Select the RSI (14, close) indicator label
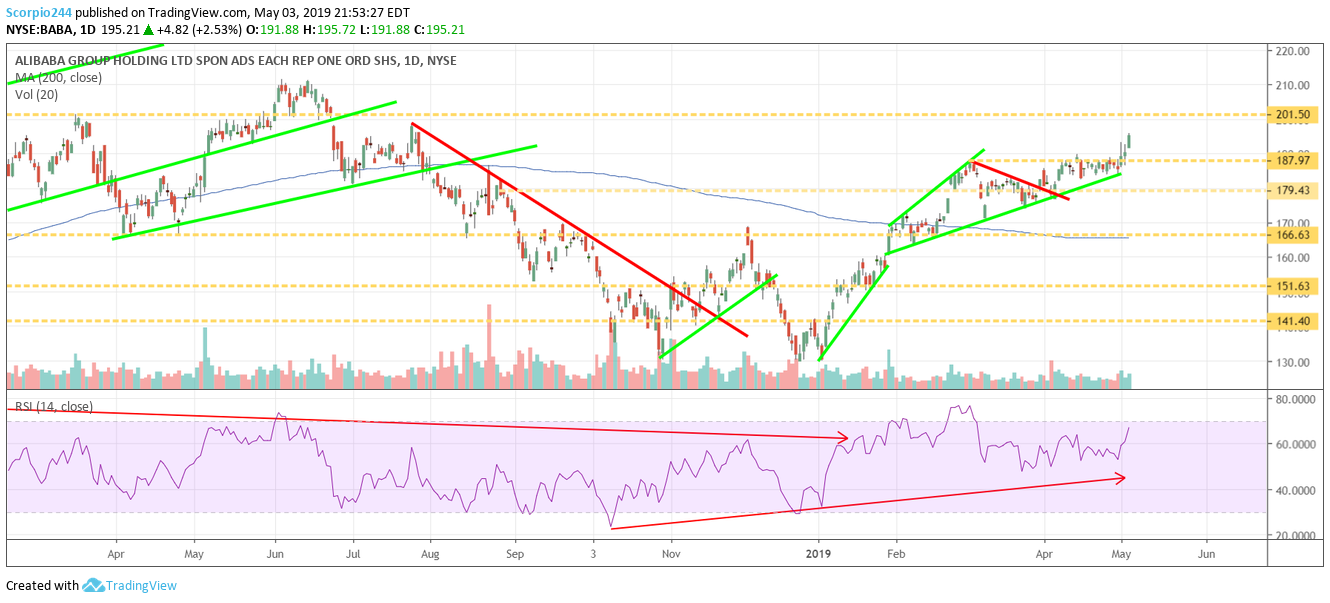This screenshot has width=1330, height=603. click(x=53, y=407)
